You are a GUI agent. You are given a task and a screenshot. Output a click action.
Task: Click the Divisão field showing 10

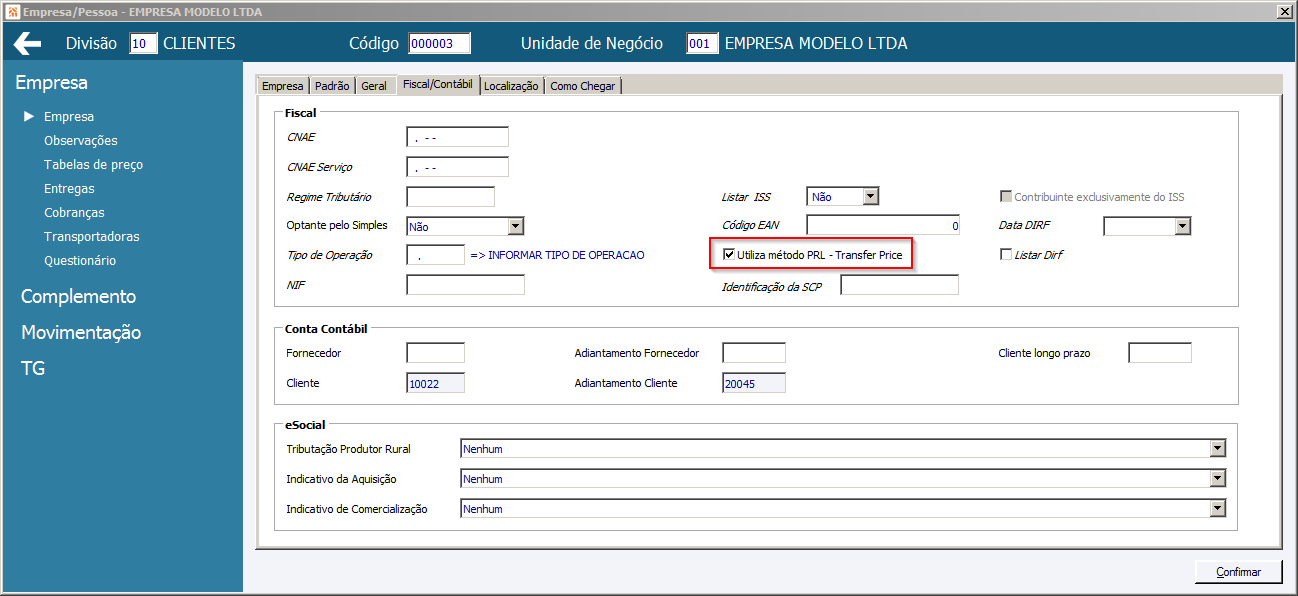coord(144,44)
